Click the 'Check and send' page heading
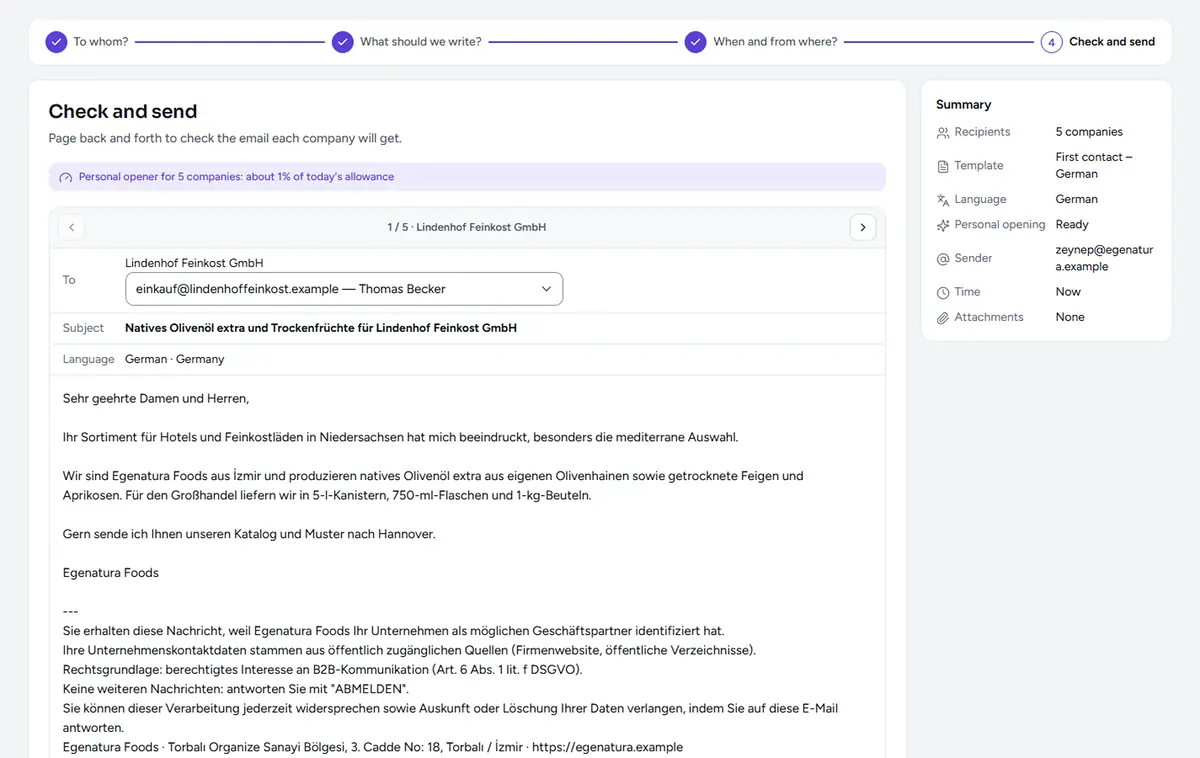The image size is (1200, 758). pyautogui.click(x=123, y=112)
